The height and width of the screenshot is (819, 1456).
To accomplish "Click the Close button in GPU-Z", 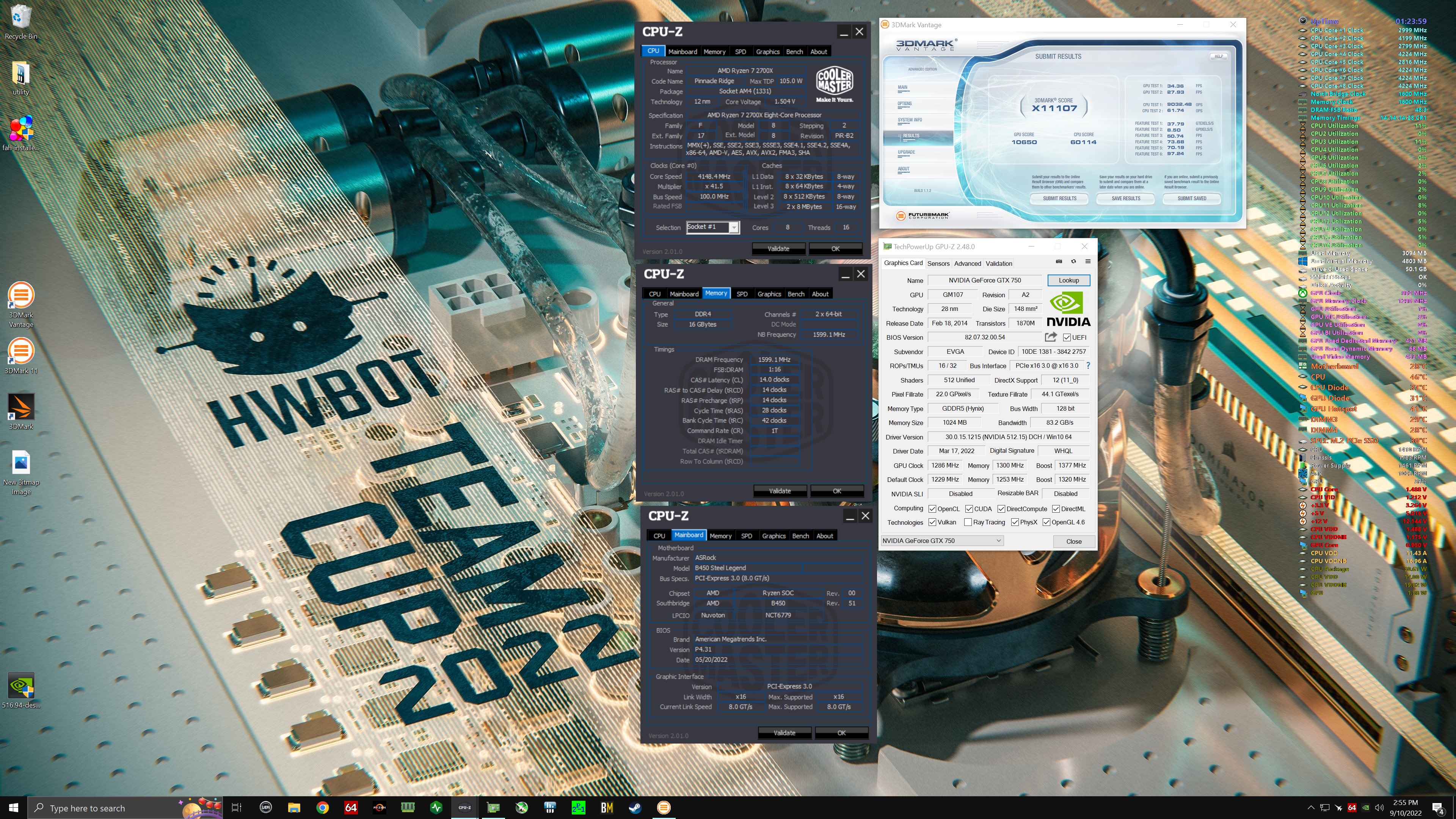I will (1073, 541).
